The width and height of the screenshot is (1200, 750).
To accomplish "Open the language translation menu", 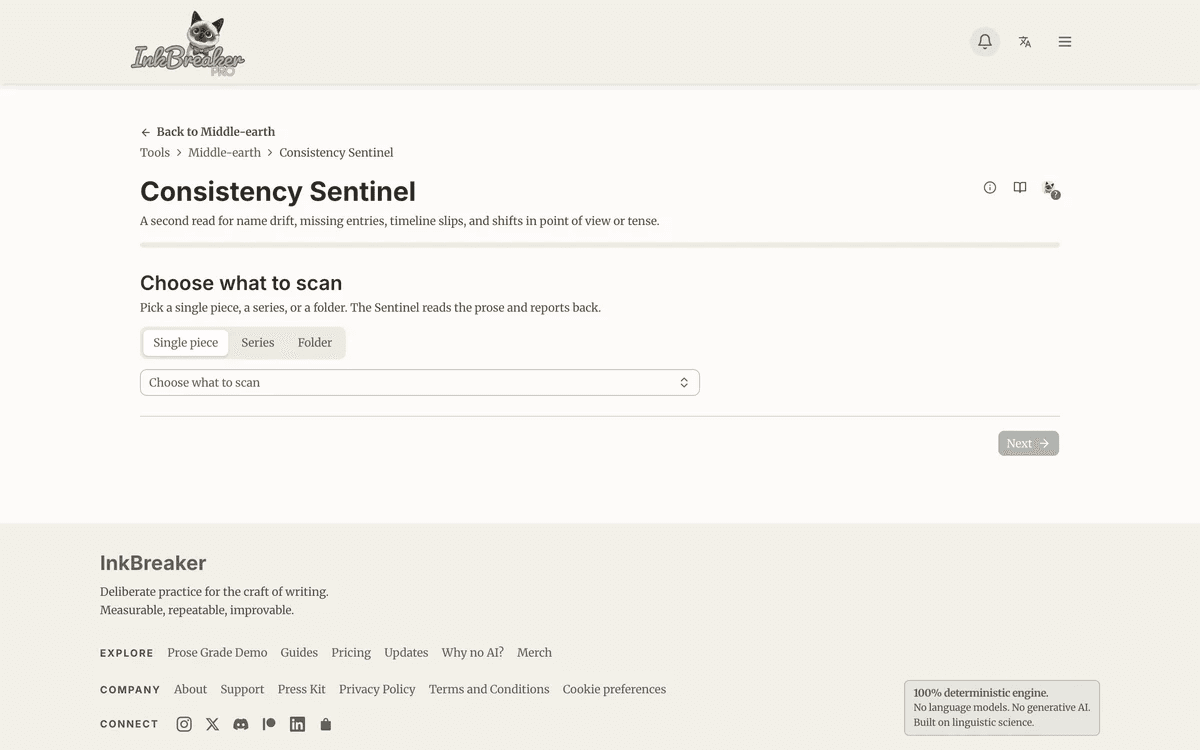I will coord(1025,42).
